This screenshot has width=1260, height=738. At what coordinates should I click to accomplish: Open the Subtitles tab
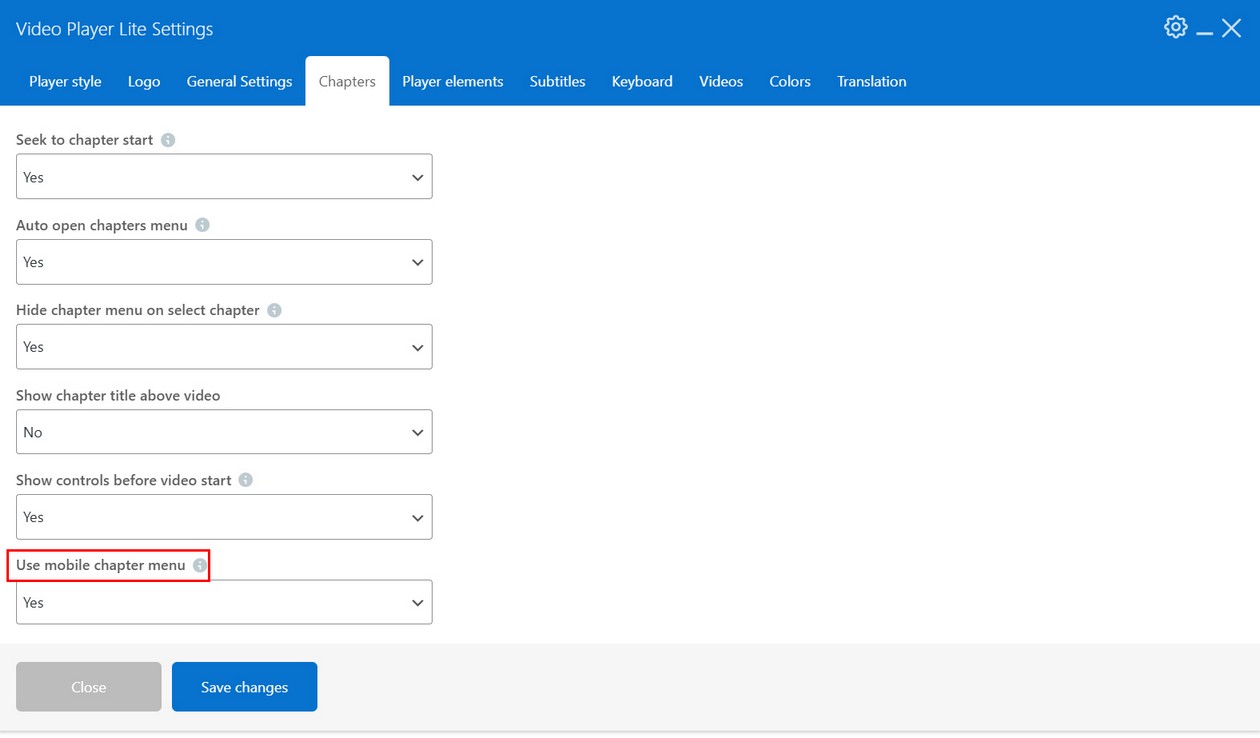[557, 82]
